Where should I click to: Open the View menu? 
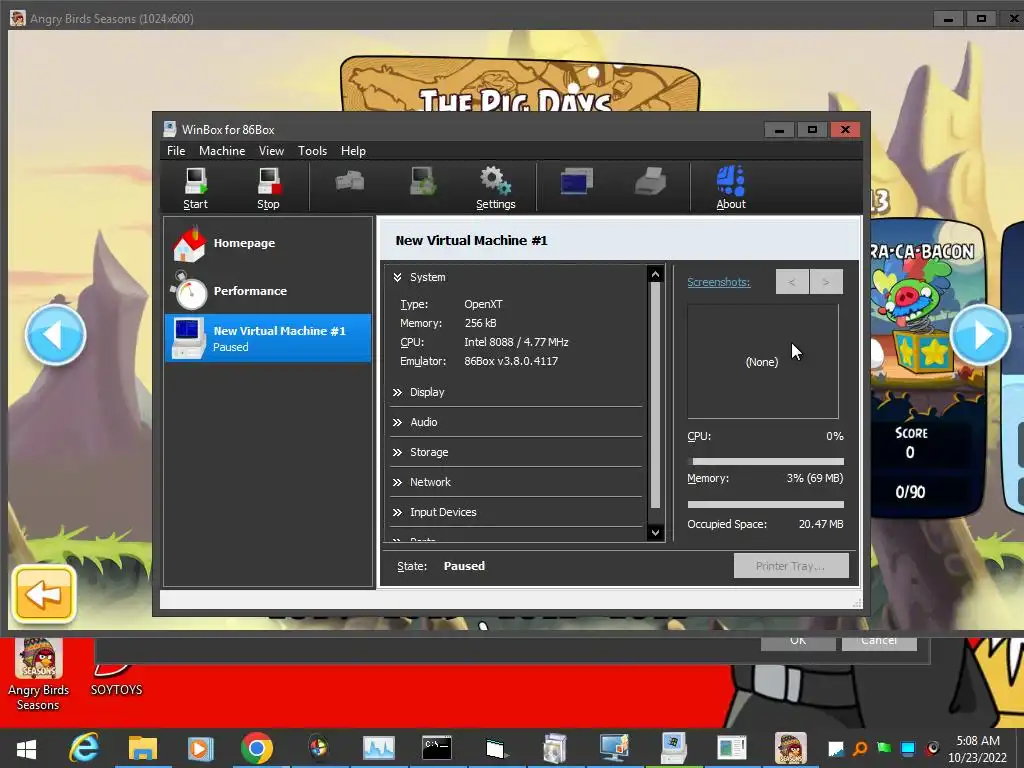(271, 151)
